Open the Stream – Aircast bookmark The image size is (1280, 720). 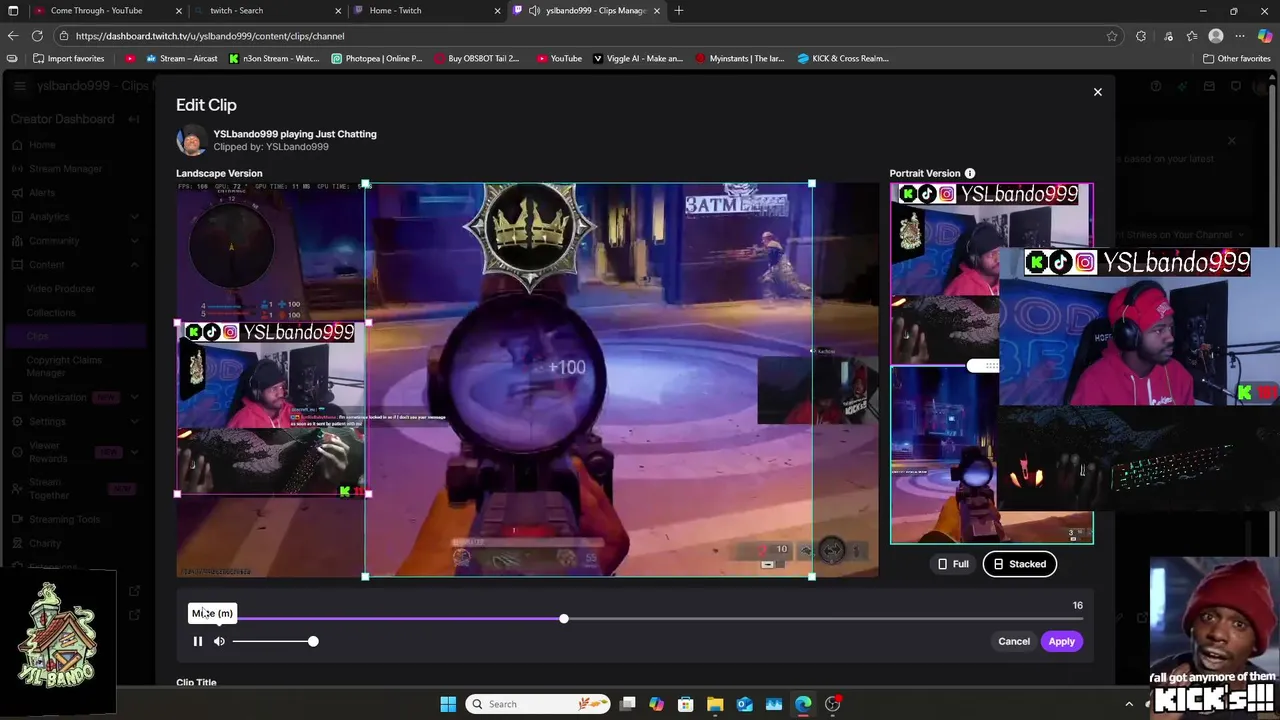181,58
